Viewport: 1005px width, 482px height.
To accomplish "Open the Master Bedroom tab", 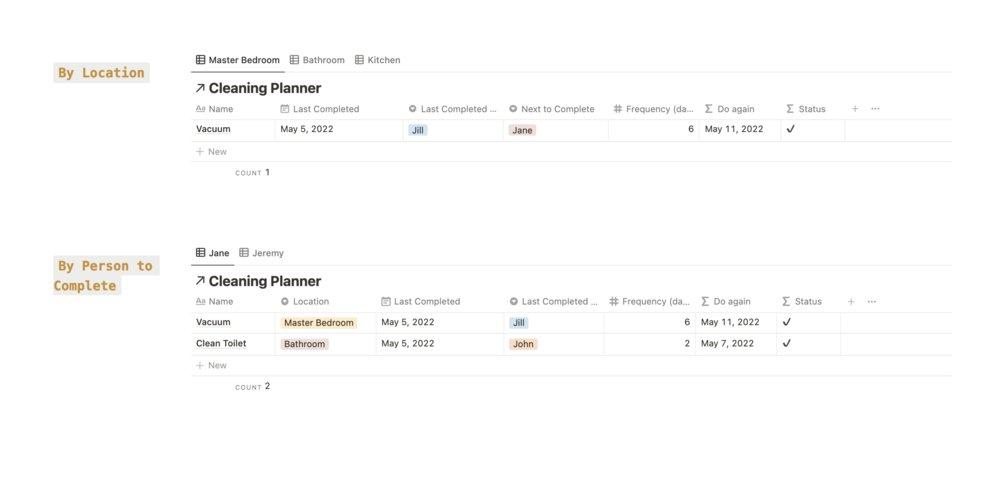I will pyautogui.click(x=238, y=60).
